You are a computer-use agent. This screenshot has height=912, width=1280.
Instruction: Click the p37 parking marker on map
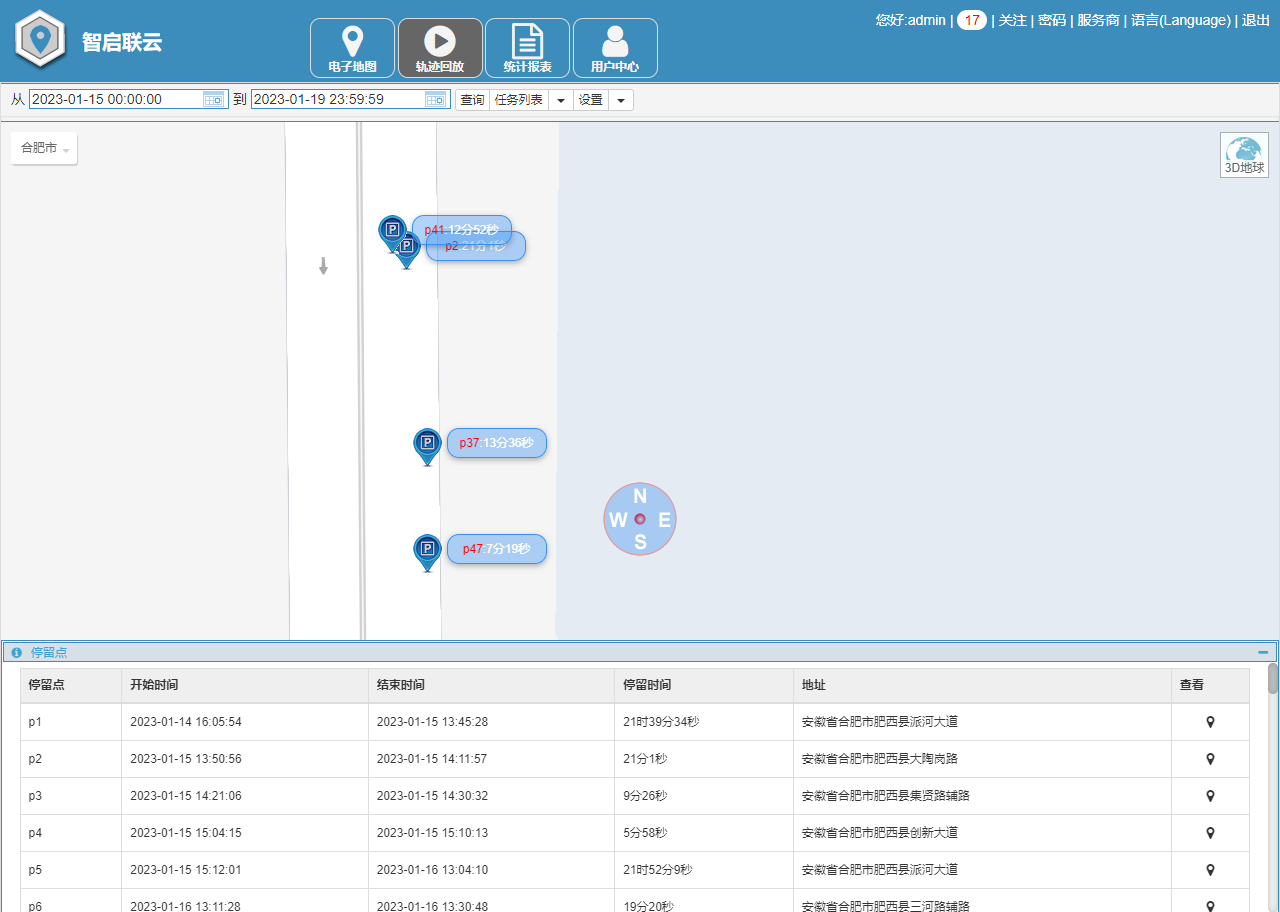pyautogui.click(x=427, y=441)
